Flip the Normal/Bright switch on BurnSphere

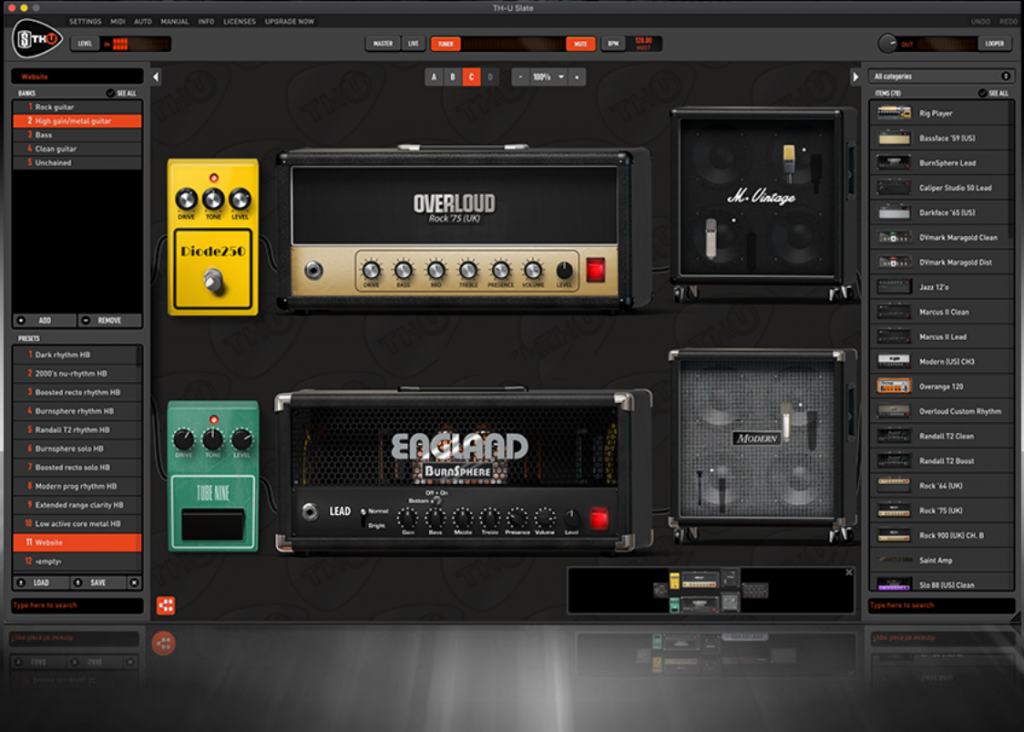363,517
